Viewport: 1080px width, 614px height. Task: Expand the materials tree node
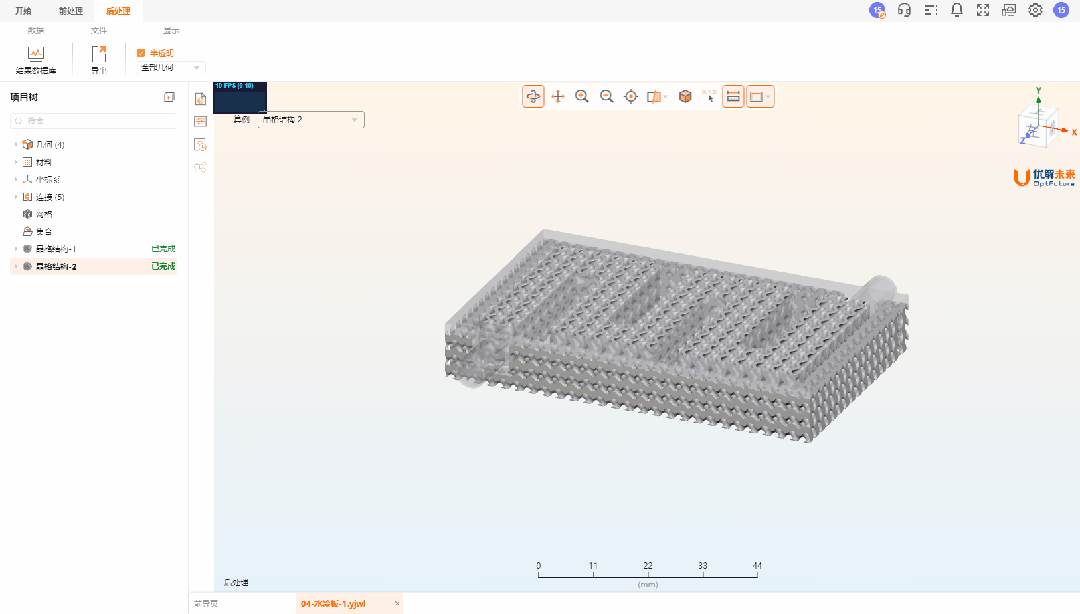point(16,162)
